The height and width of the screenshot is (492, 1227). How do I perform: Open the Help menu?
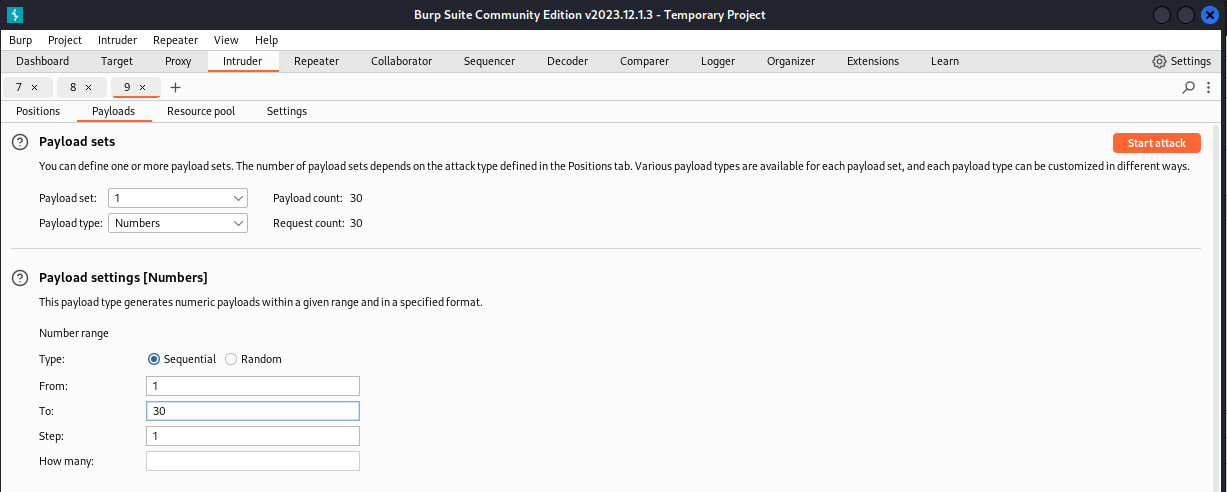pos(267,40)
